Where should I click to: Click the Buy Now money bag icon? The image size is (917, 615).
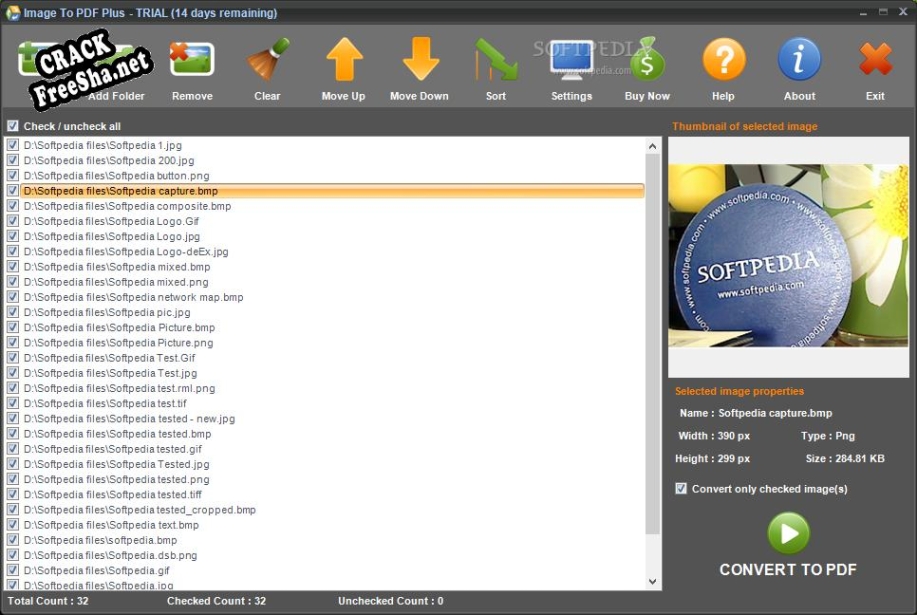tap(647, 62)
